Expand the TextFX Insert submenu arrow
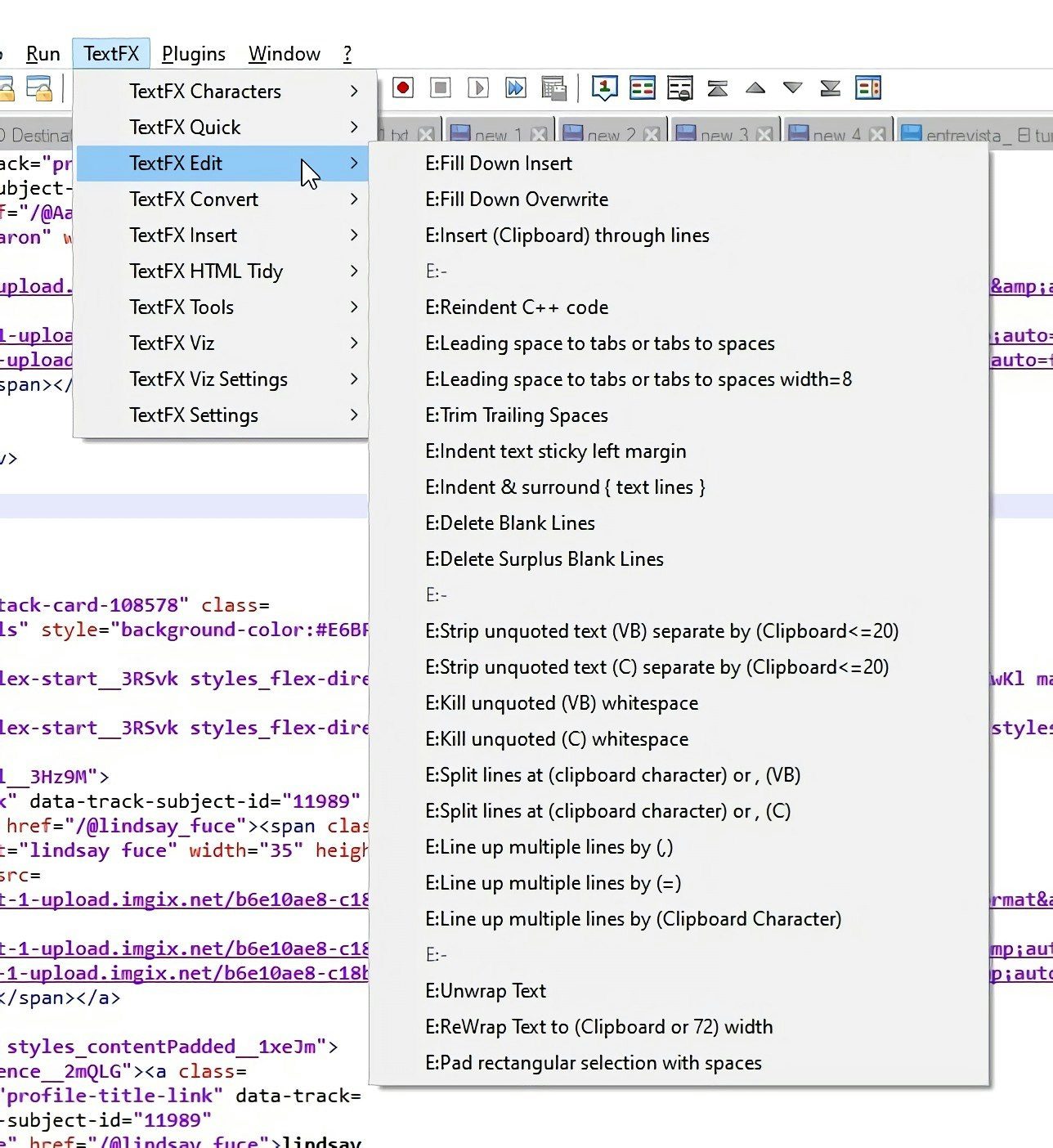Screen dimensions: 1053x1148 click(354, 235)
